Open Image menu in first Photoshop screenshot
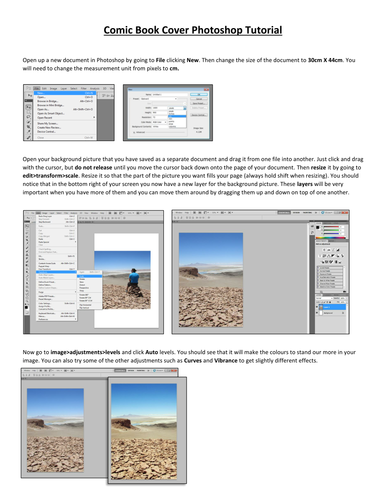 tap(54, 89)
